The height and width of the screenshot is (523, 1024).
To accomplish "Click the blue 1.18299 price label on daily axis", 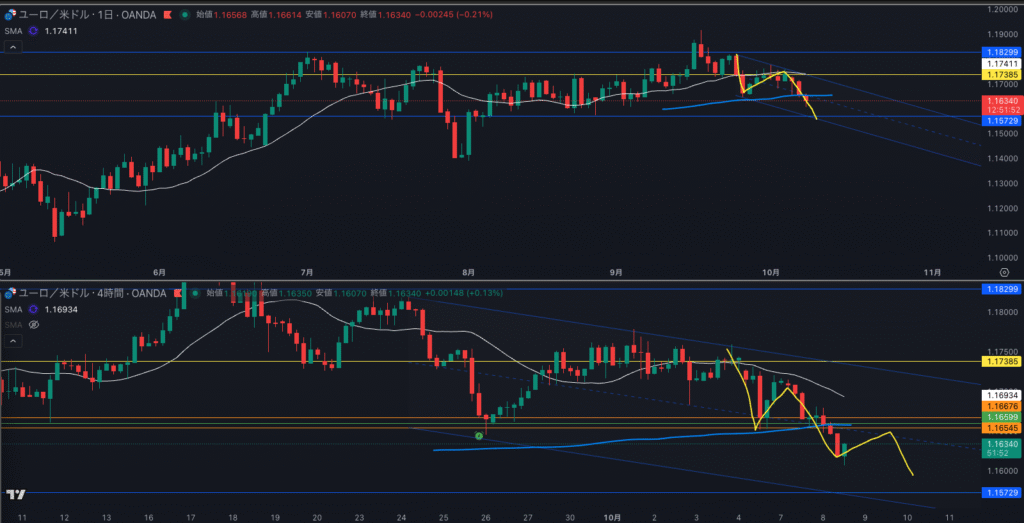I will tap(1002, 51).
